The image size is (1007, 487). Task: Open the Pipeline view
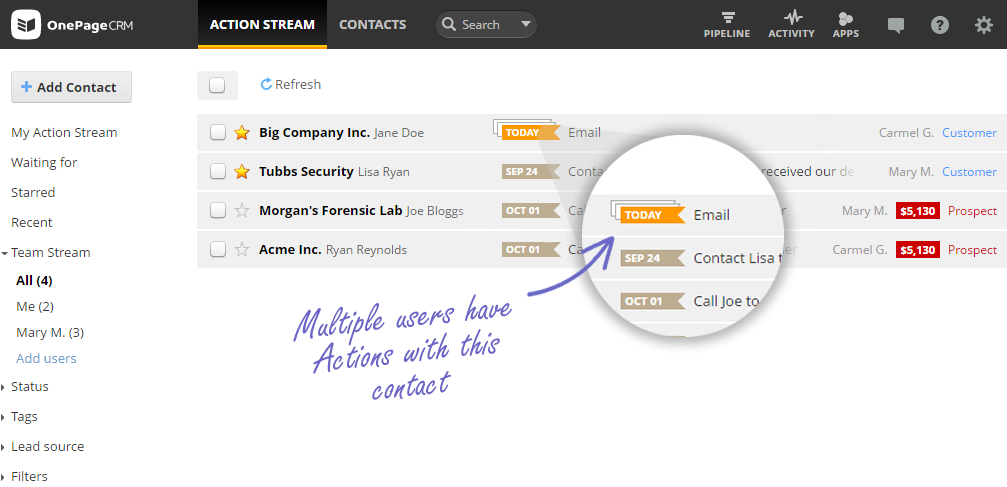pyautogui.click(x=727, y=24)
